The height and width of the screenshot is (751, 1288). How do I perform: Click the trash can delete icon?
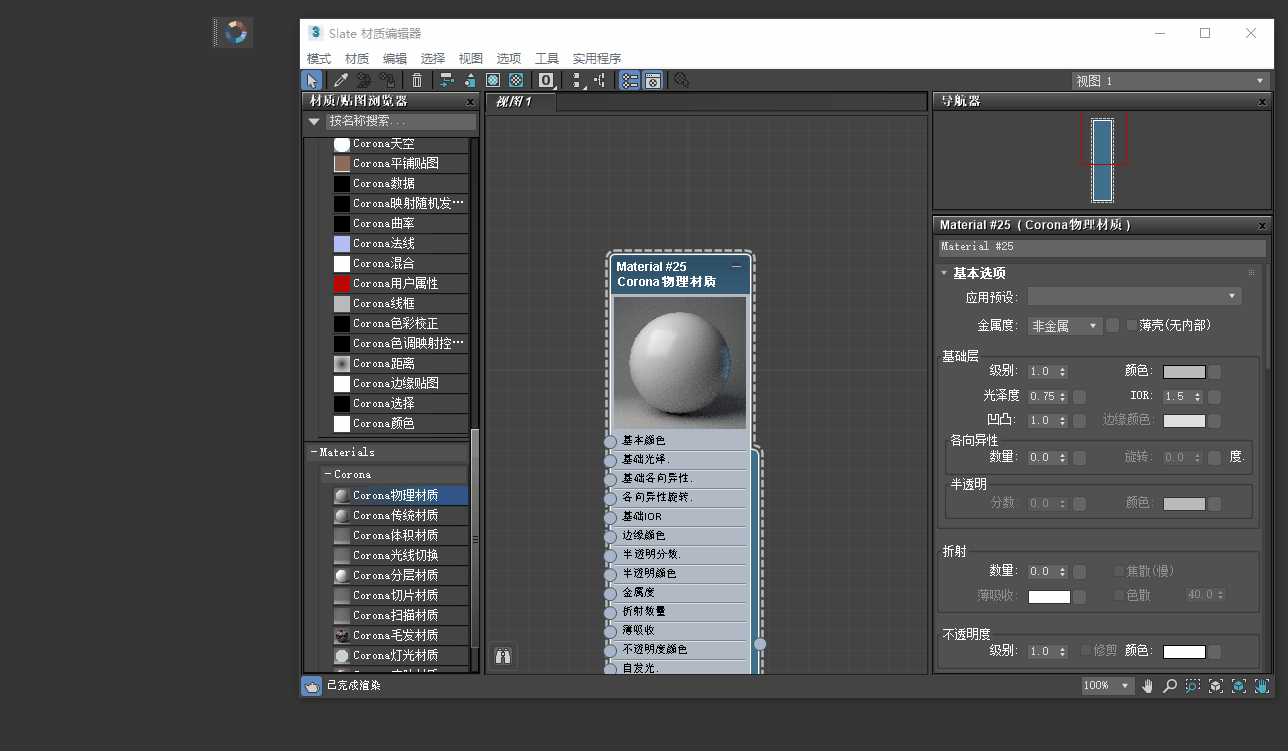tap(417, 80)
